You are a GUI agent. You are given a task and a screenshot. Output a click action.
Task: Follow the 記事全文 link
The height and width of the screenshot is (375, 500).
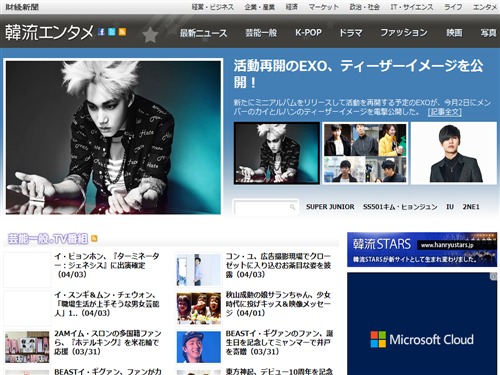pyautogui.click(x=445, y=112)
